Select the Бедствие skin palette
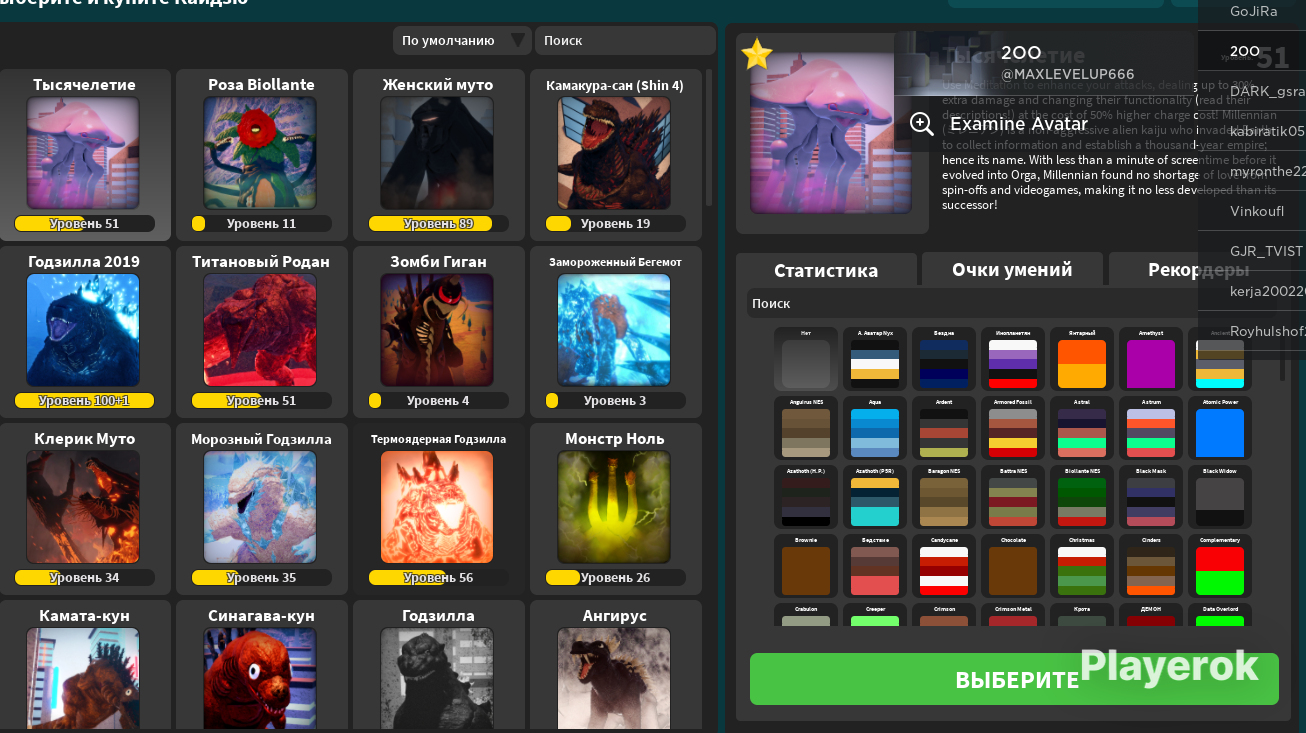 [x=875, y=566]
